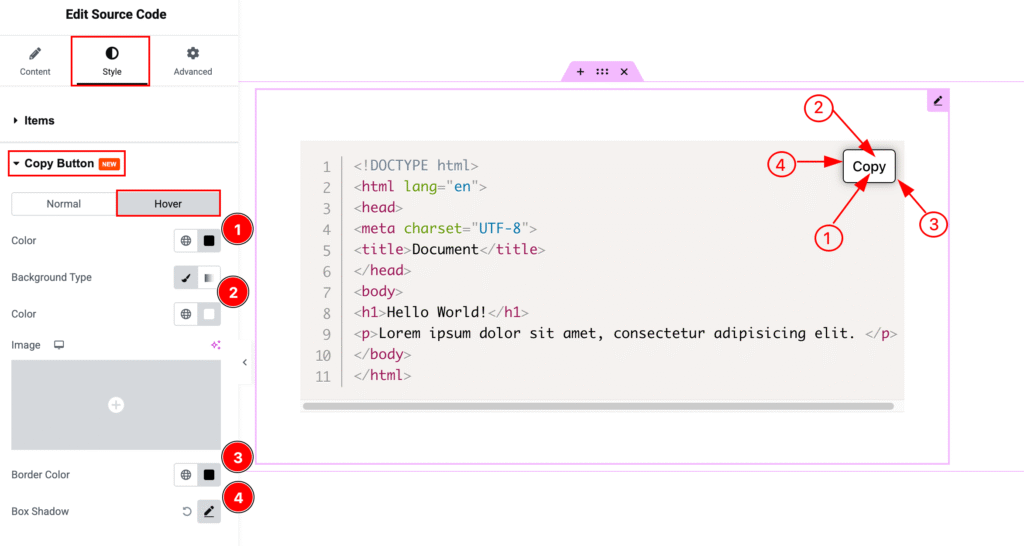Viewport: 1024px width, 546px height.
Task: Click the title Document code line
Action: point(449,249)
